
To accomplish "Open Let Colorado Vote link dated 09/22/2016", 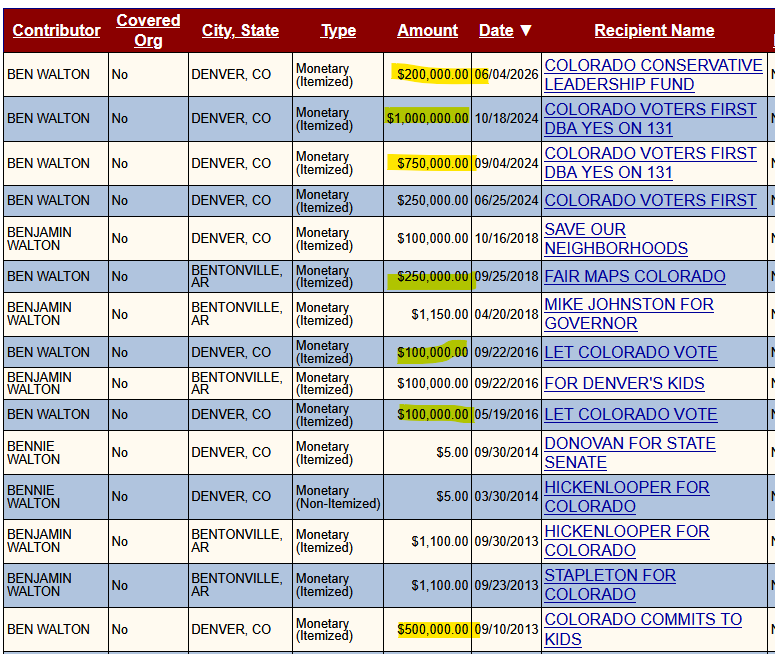I will (631, 352).
